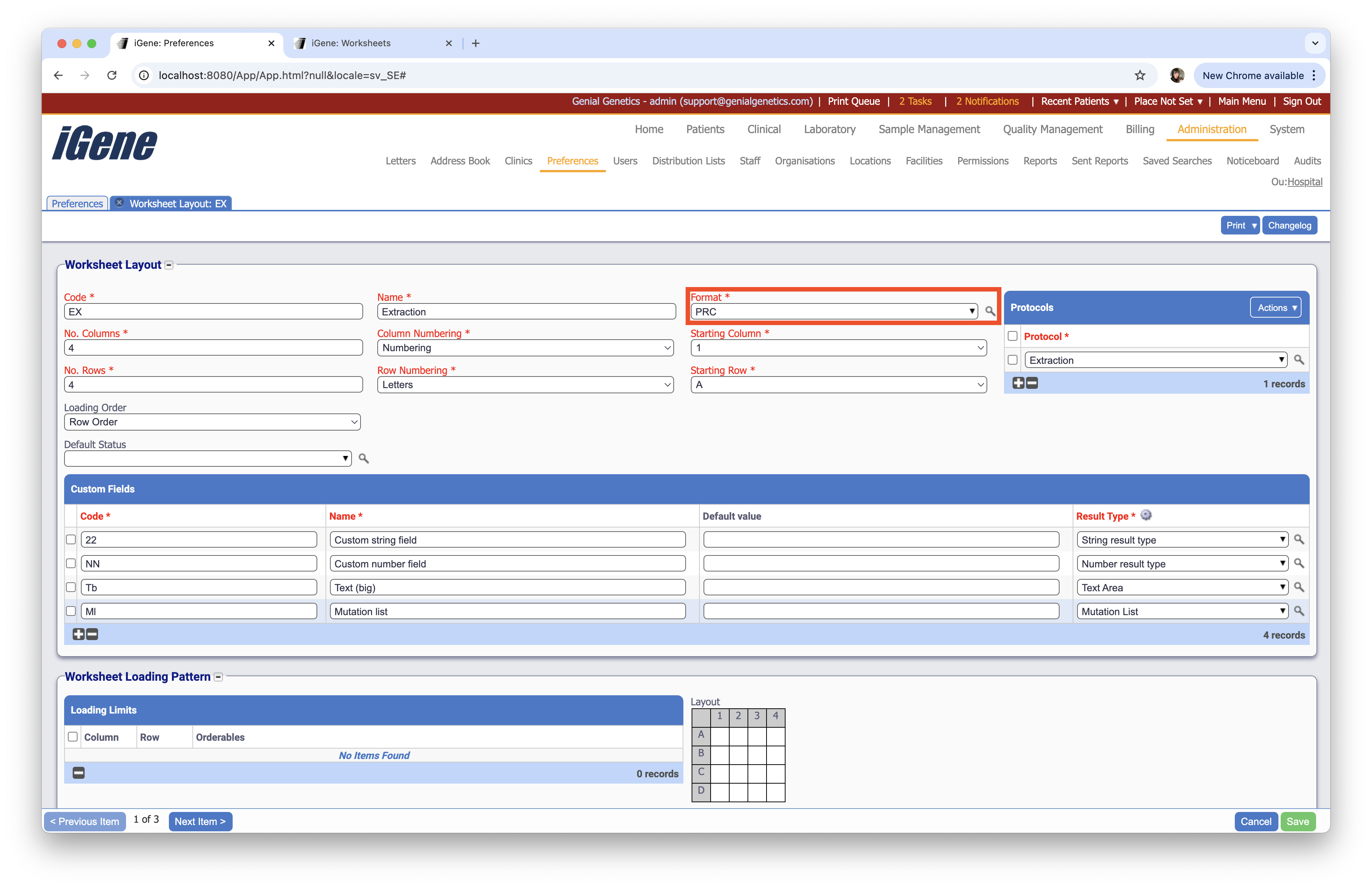Screen dimensions: 1372x888
Task: Select checkbox for custom field 22
Action: tap(71, 539)
